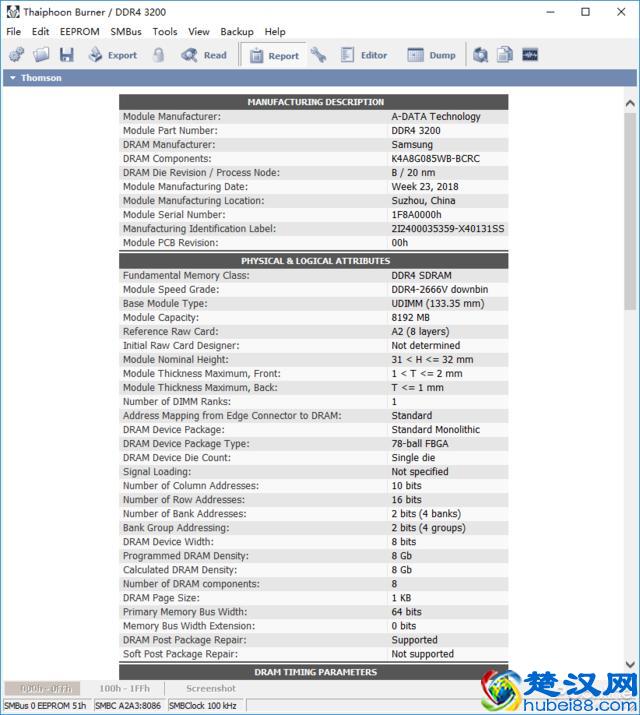Screen dimensions: 640x715
Task: Click the magnifier chip icon in toolbar
Action: 481,55
